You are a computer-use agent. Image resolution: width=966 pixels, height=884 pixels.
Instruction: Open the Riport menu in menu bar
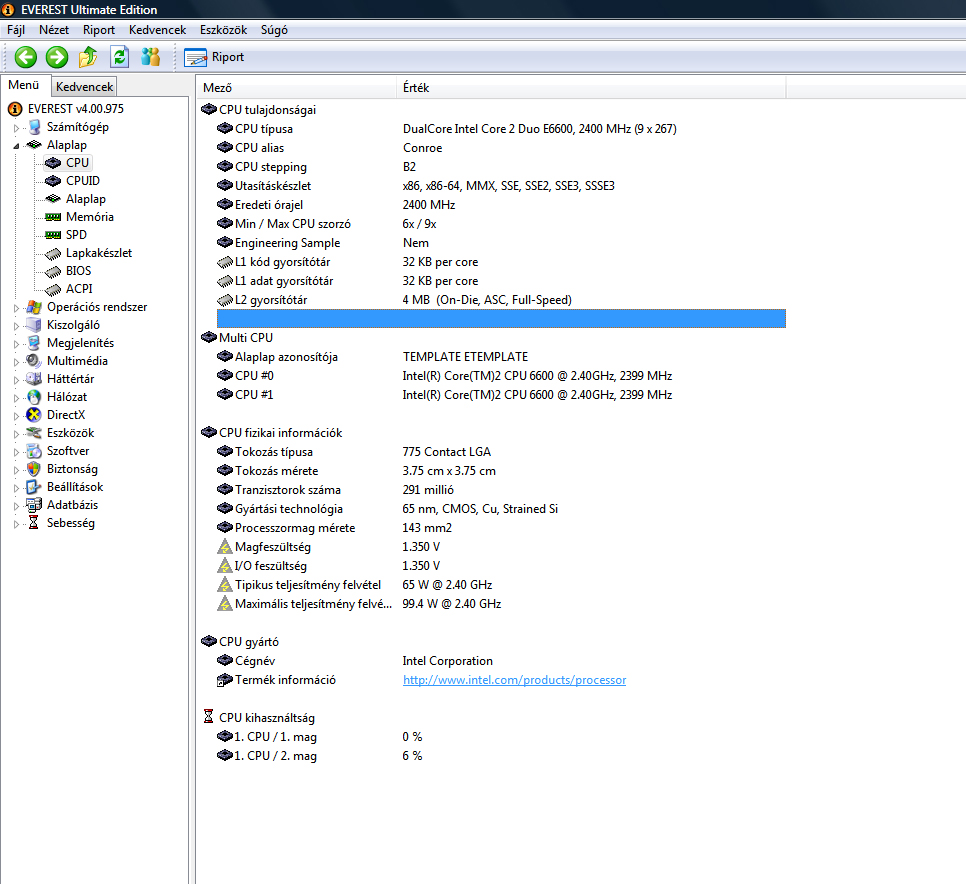pyautogui.click(x=99, y=30)
